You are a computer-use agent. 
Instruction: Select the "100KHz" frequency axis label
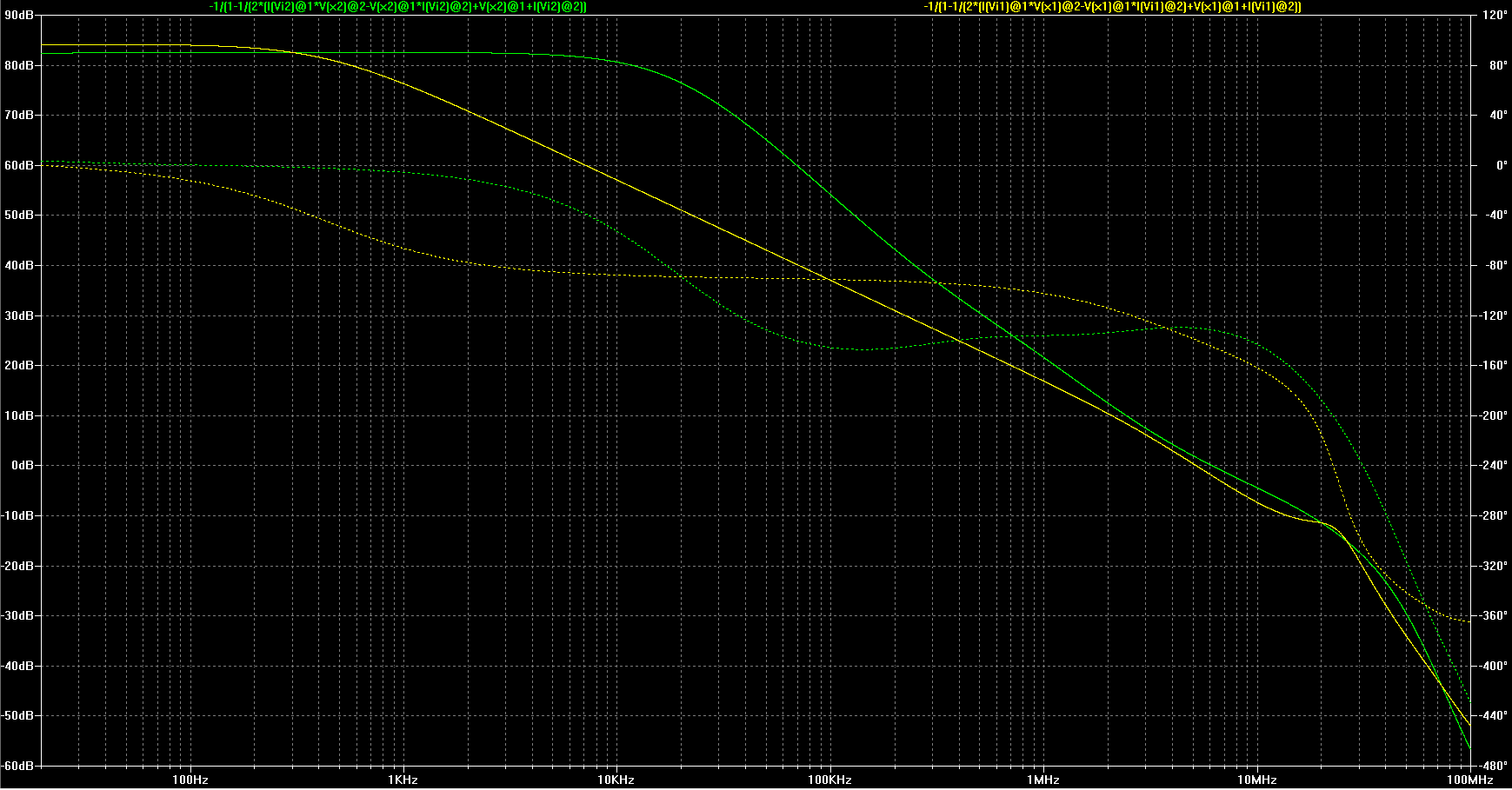click(829, 780)
